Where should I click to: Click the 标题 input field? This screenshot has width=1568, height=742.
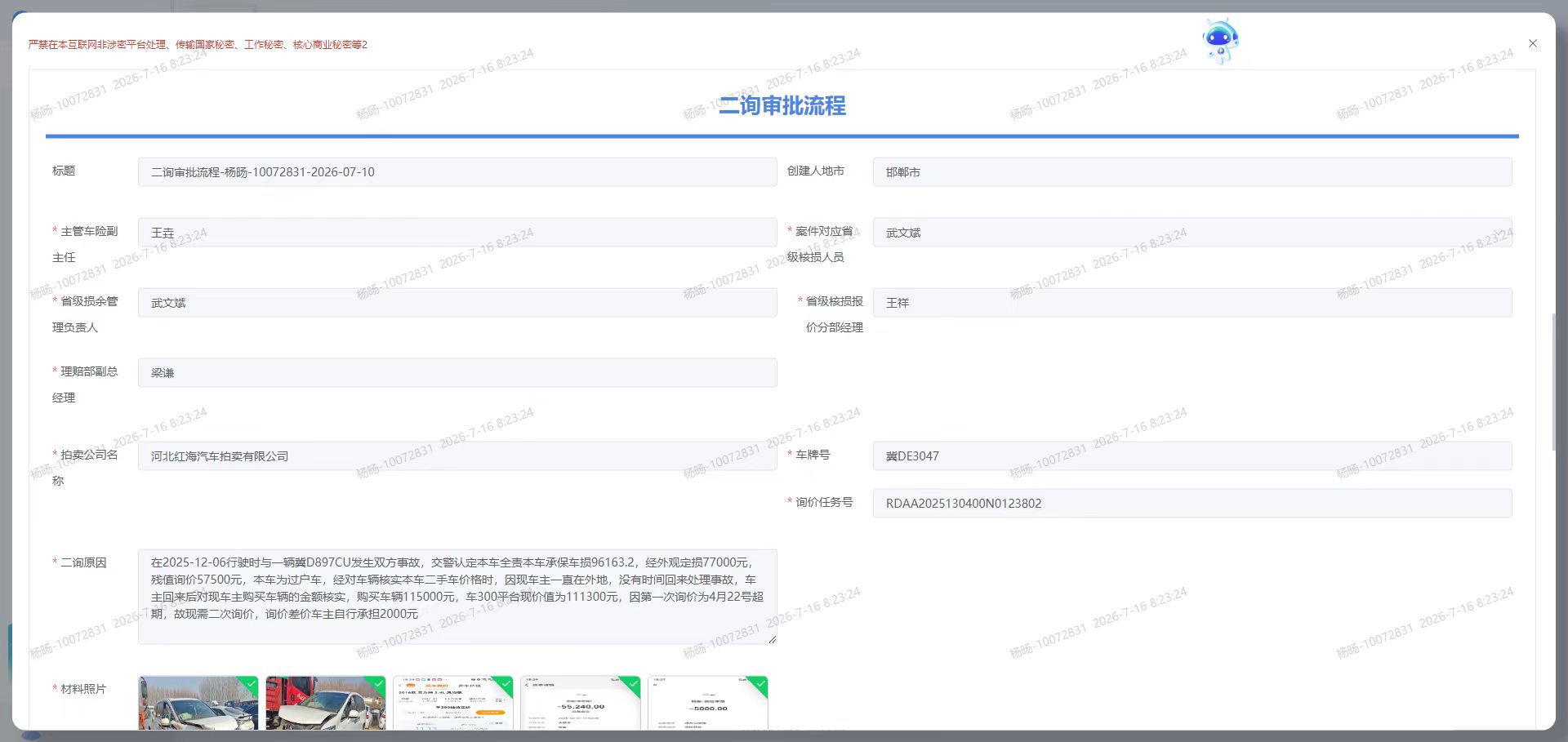(x=457, y=172)
